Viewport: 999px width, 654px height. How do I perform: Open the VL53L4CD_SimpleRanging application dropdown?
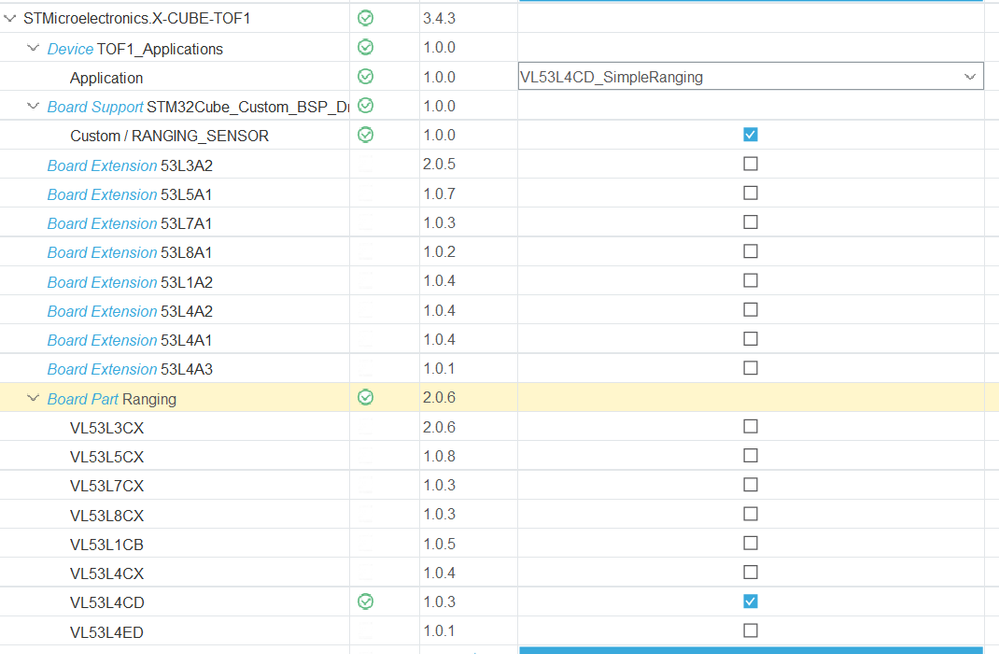(751, 76)
